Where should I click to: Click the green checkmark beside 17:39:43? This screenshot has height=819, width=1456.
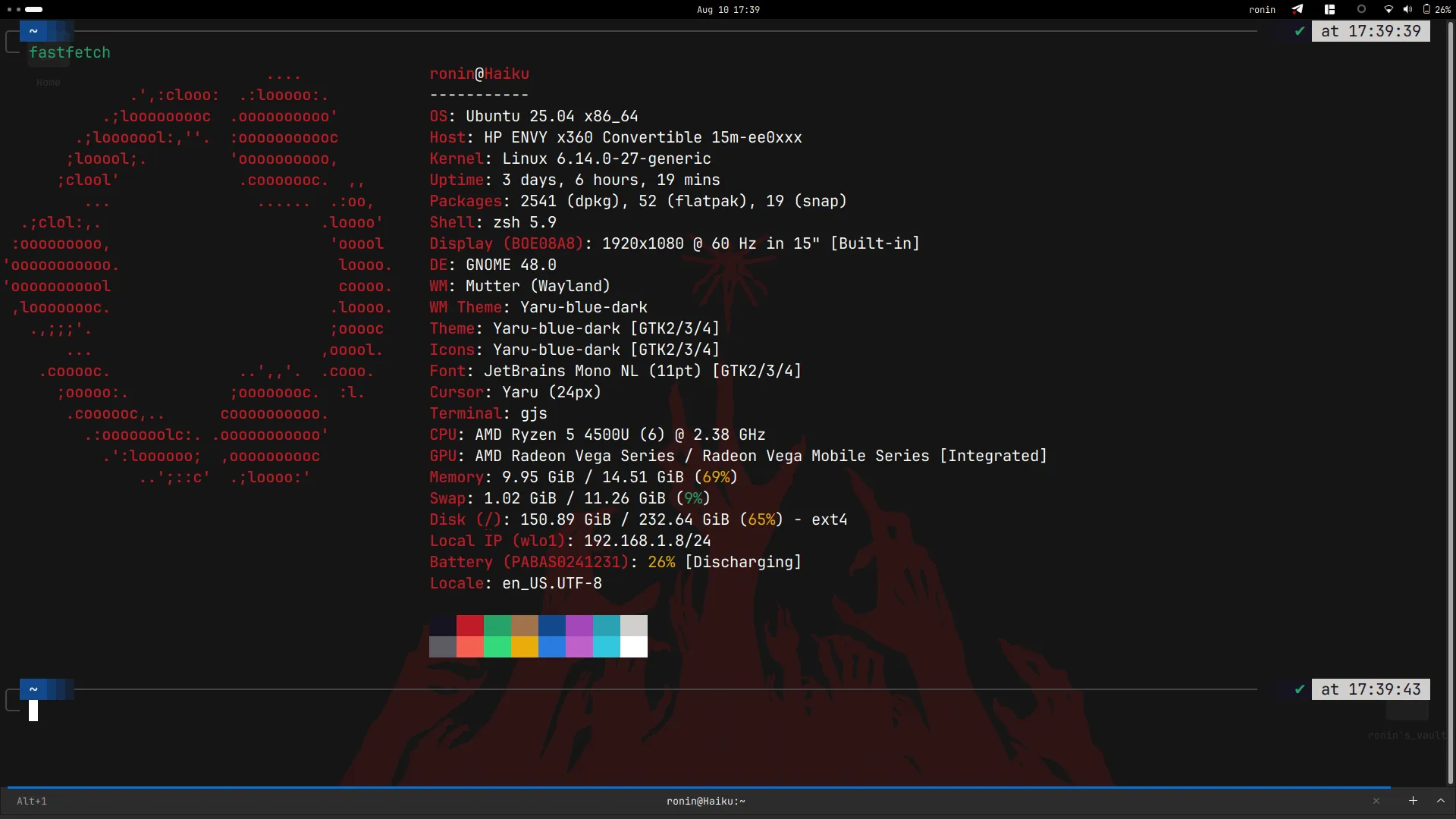point(1300,689)
